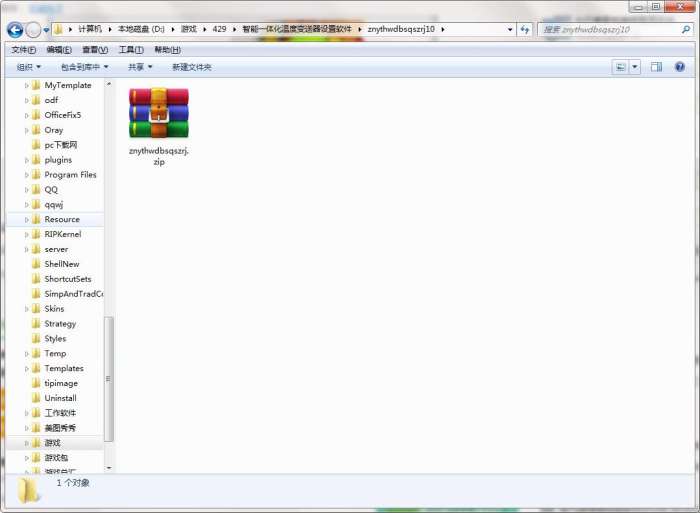Click the 美图秀秀 folder icon

37,428
